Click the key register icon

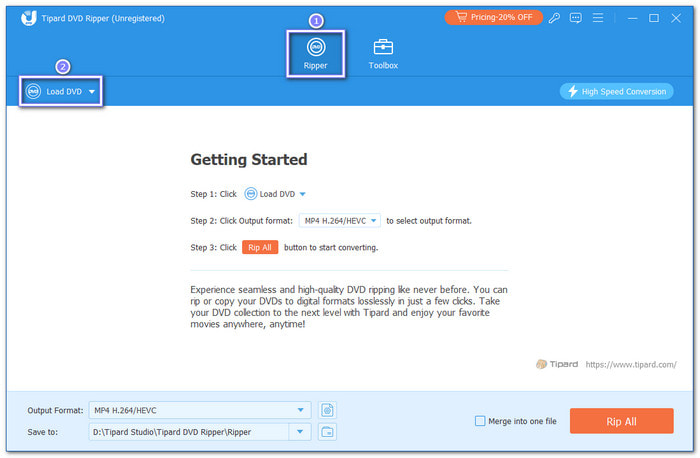point(554,18)
